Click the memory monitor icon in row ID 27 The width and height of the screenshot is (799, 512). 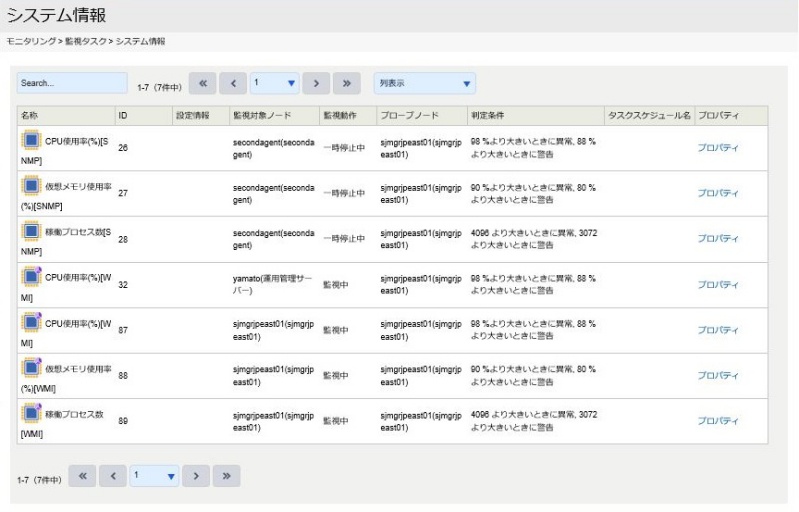pyautogui.click(x=31, y=185)
